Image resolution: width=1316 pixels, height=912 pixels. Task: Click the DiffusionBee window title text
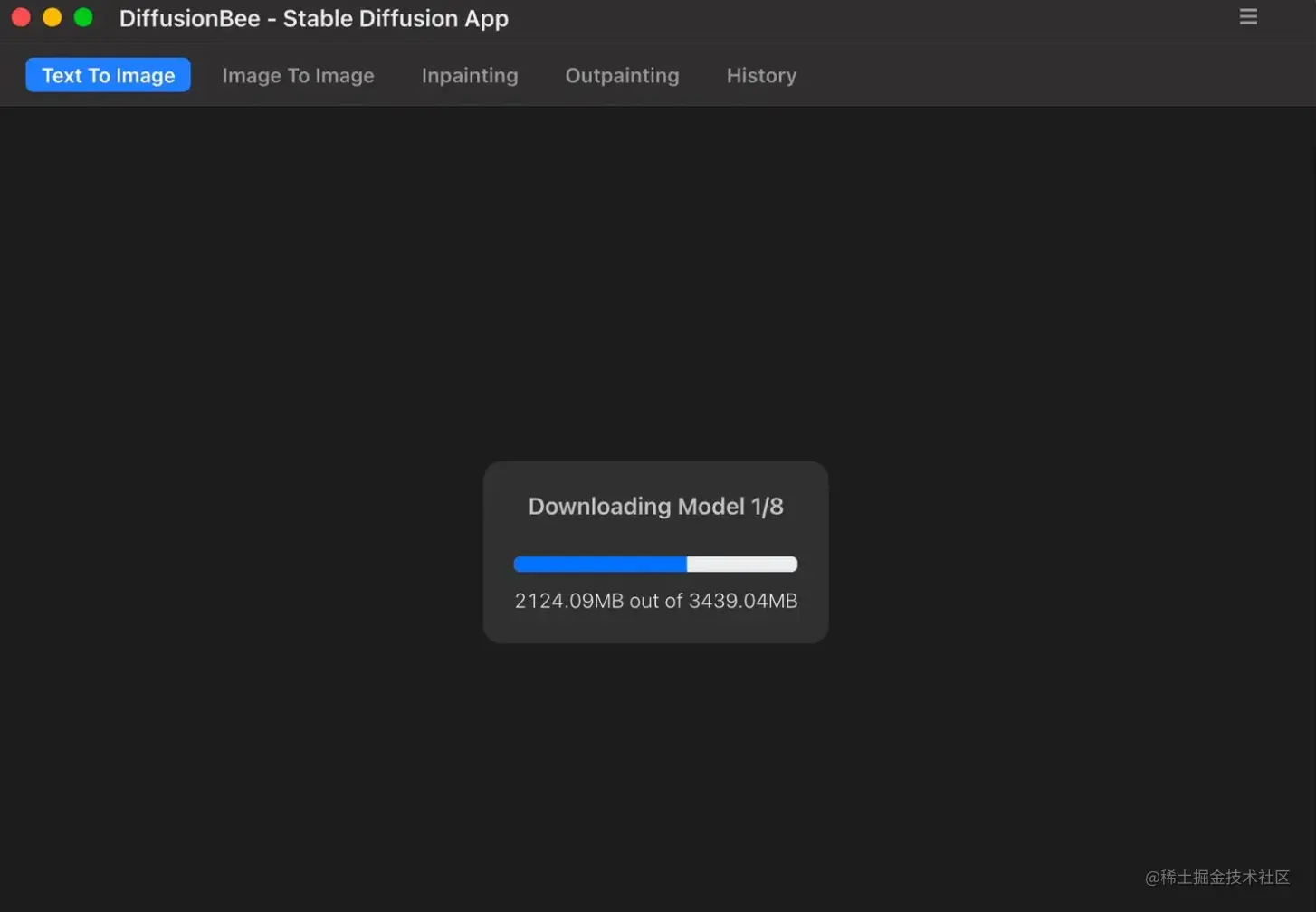(313, 18)
